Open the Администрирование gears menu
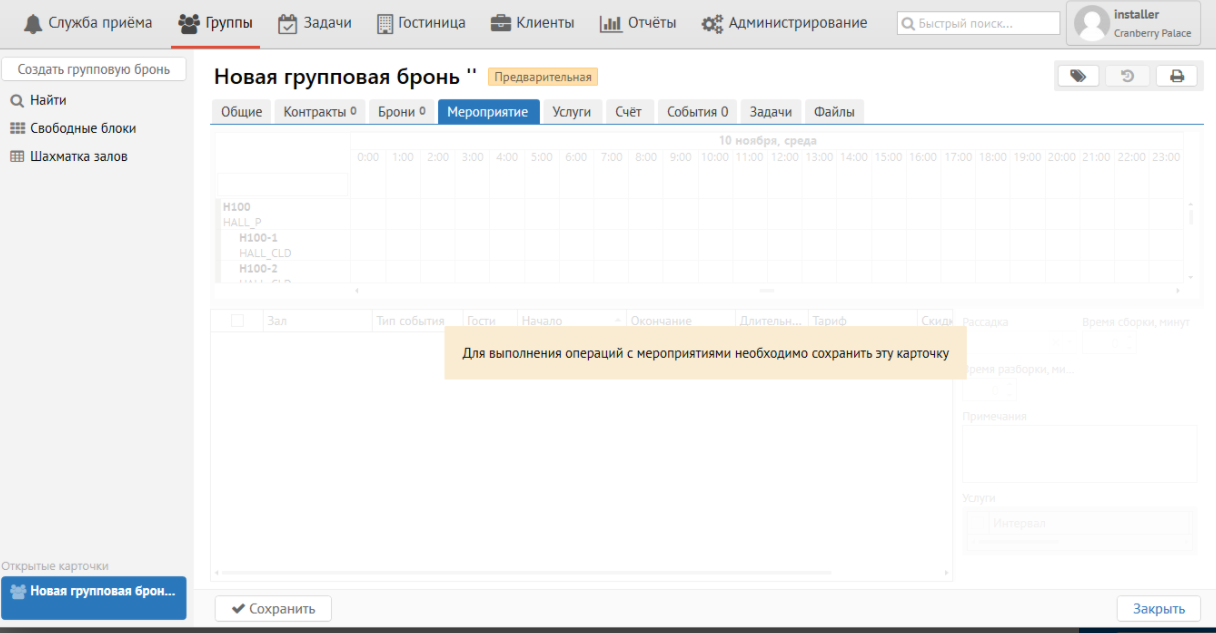 pos(784,23)
